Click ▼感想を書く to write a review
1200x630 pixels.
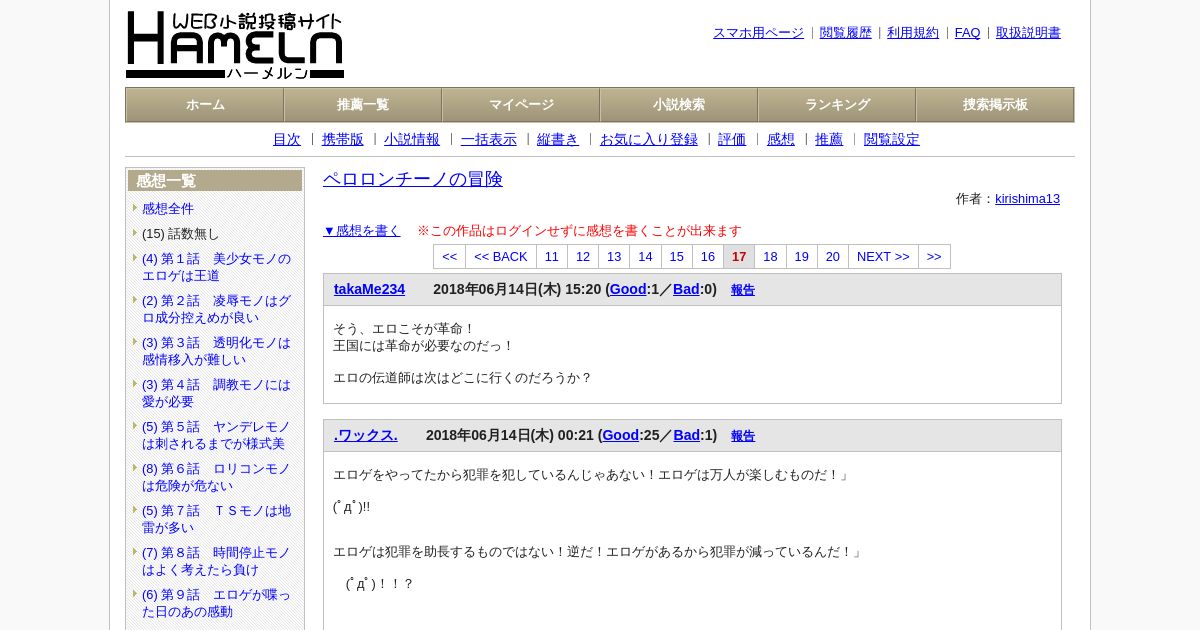362,231
